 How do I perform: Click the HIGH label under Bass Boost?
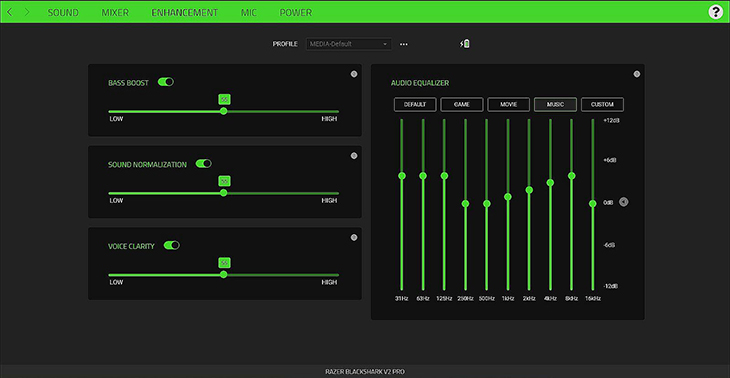tap(329, 119)
